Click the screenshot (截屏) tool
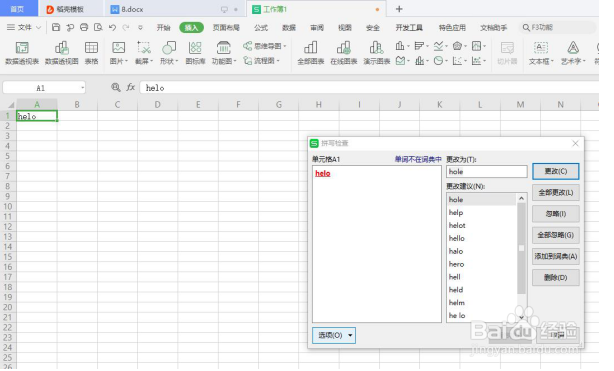The image size is (614, 371). pos(144,53)
